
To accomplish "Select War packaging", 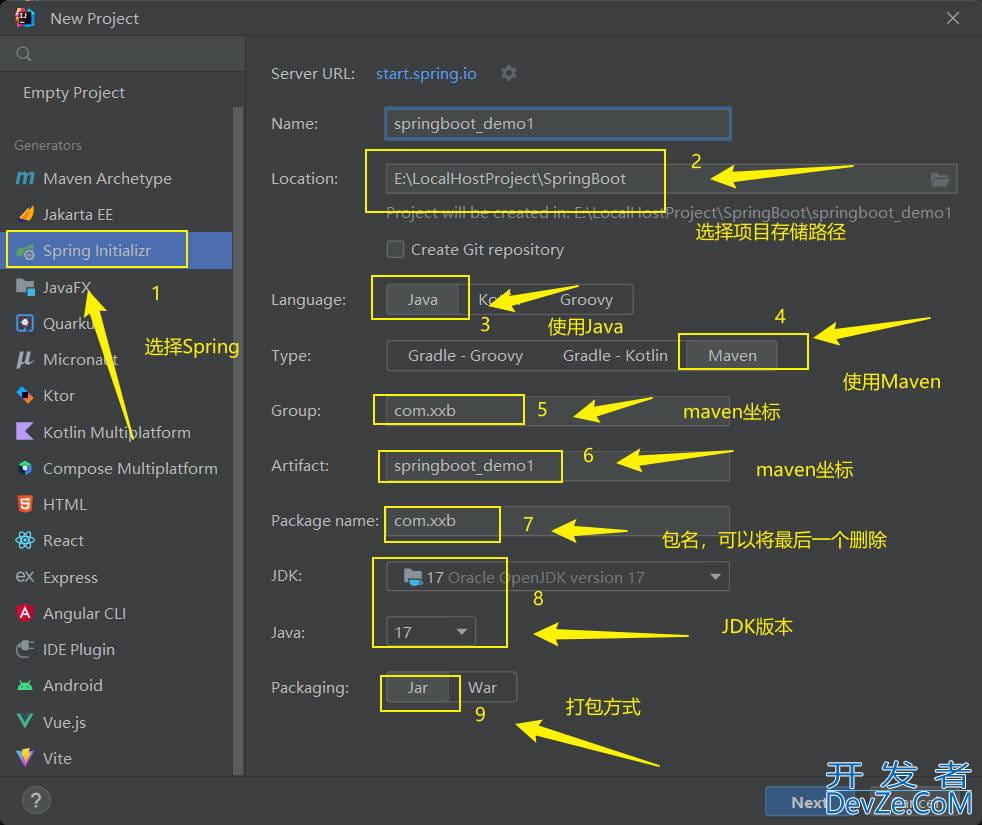I will click(x=482, y=688).
